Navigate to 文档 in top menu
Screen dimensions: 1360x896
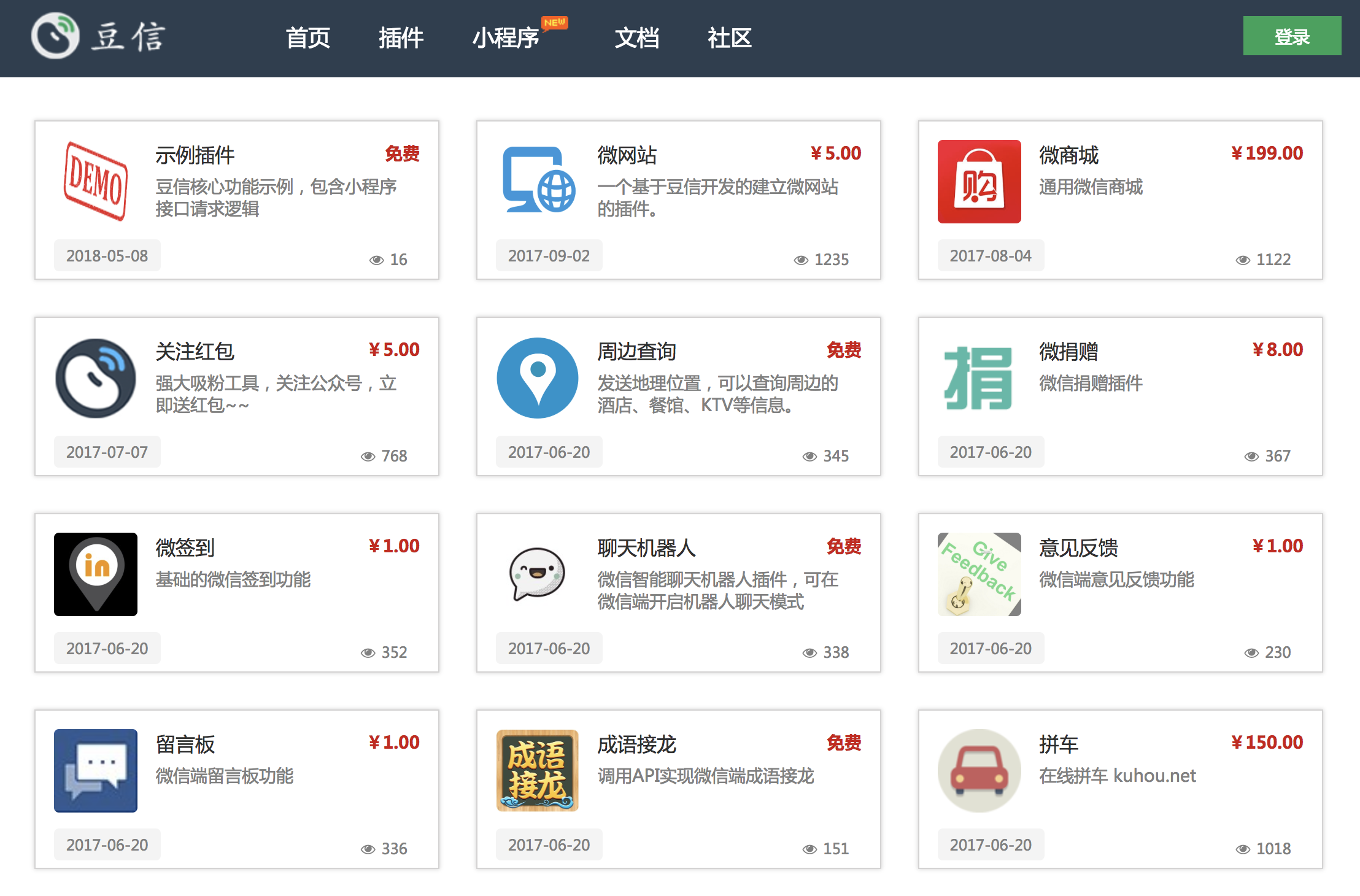pos(637,38)
